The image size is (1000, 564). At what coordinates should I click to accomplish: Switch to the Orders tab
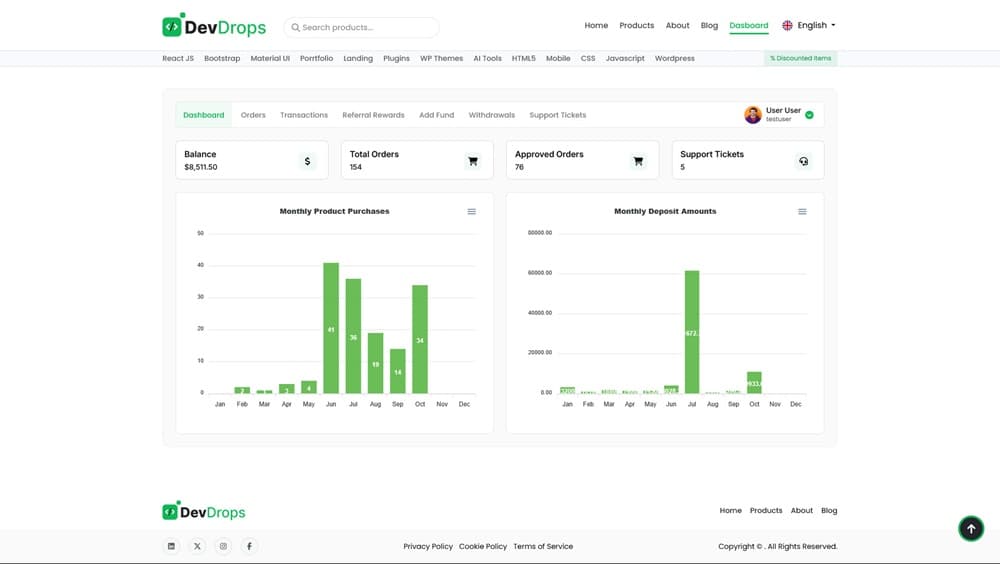(253, 115)
